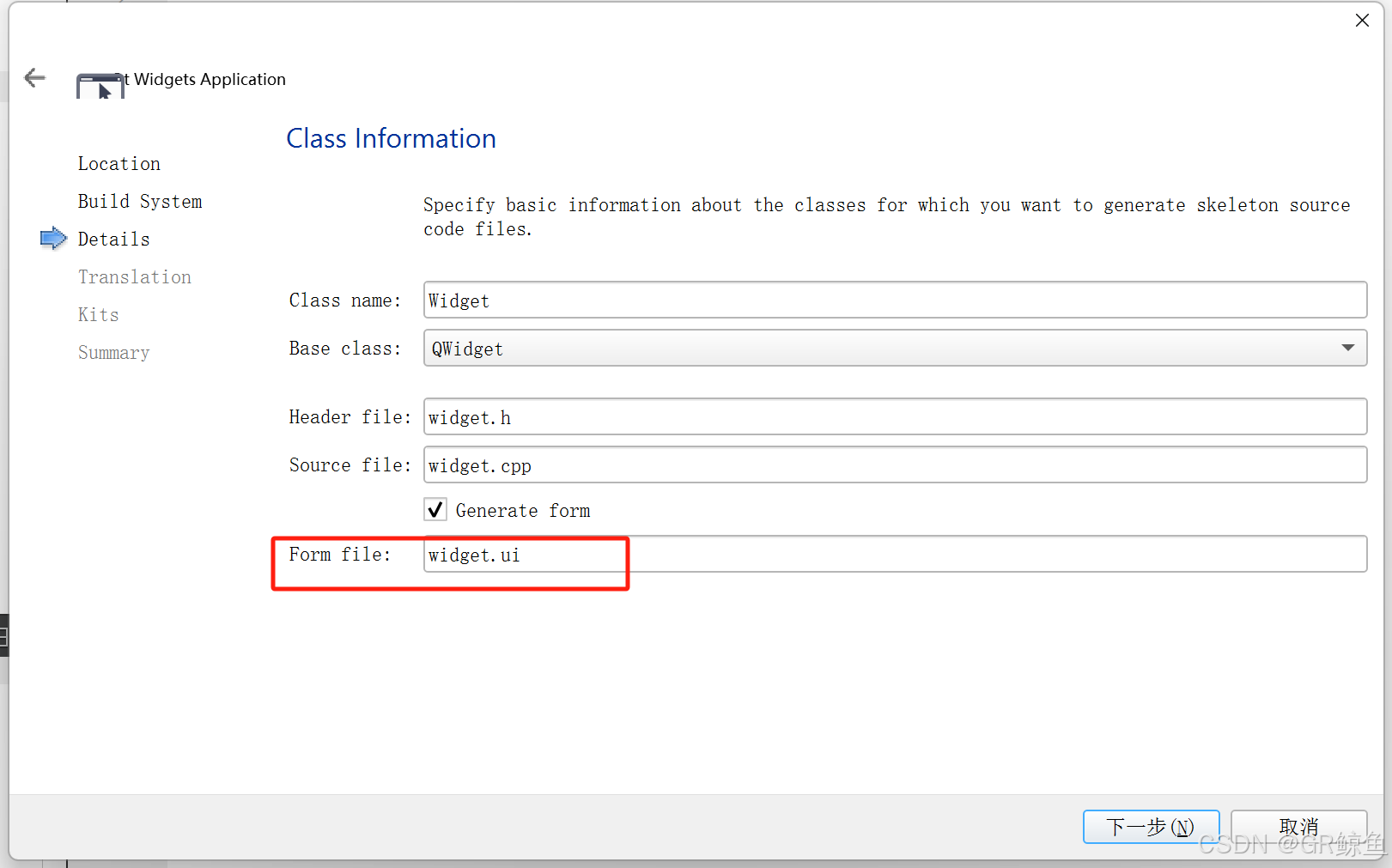Select the Kits step in sidebar
This screenshot has height=868, width=1392.
pos(99,314)
